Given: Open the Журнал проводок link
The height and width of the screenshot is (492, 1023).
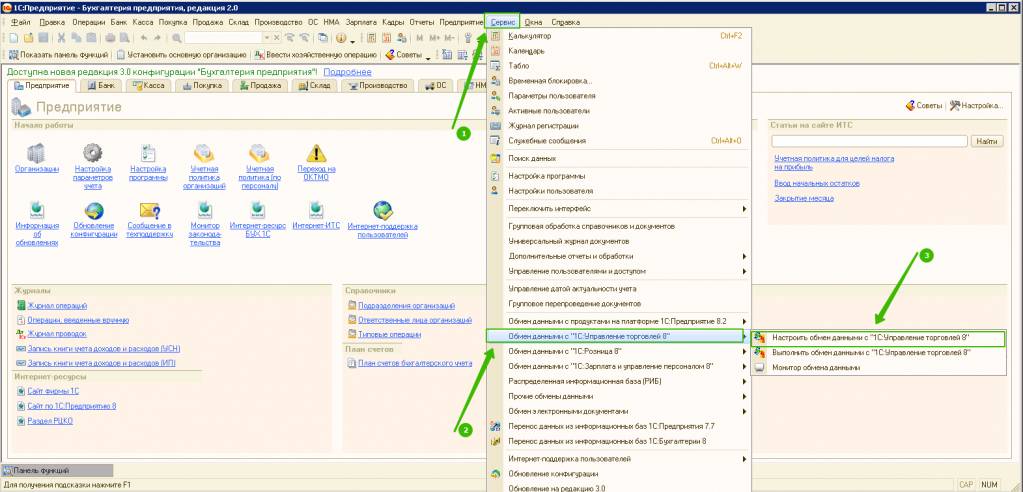Looking at the screenshot, I should [x=56, y=333].
